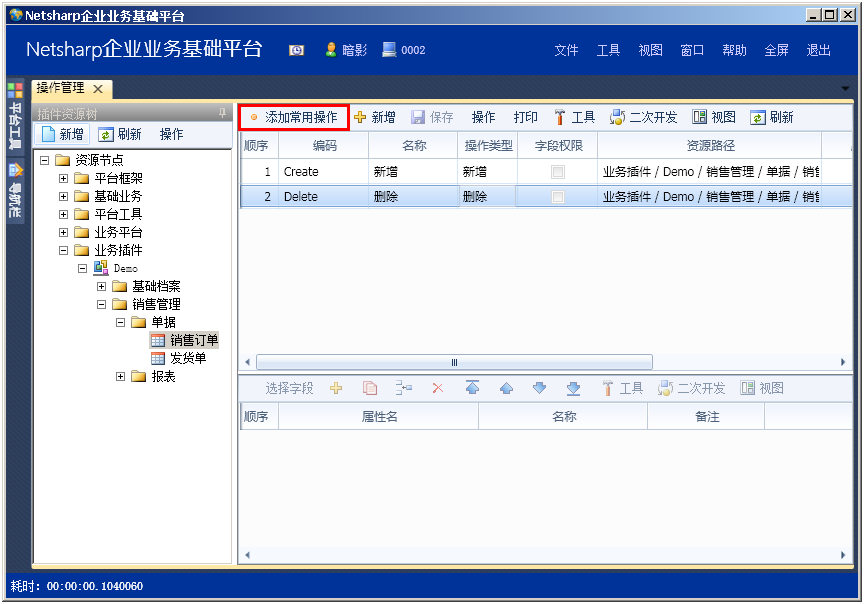Open the 视图 menu in header
The image size is (864, 604).
650,50
